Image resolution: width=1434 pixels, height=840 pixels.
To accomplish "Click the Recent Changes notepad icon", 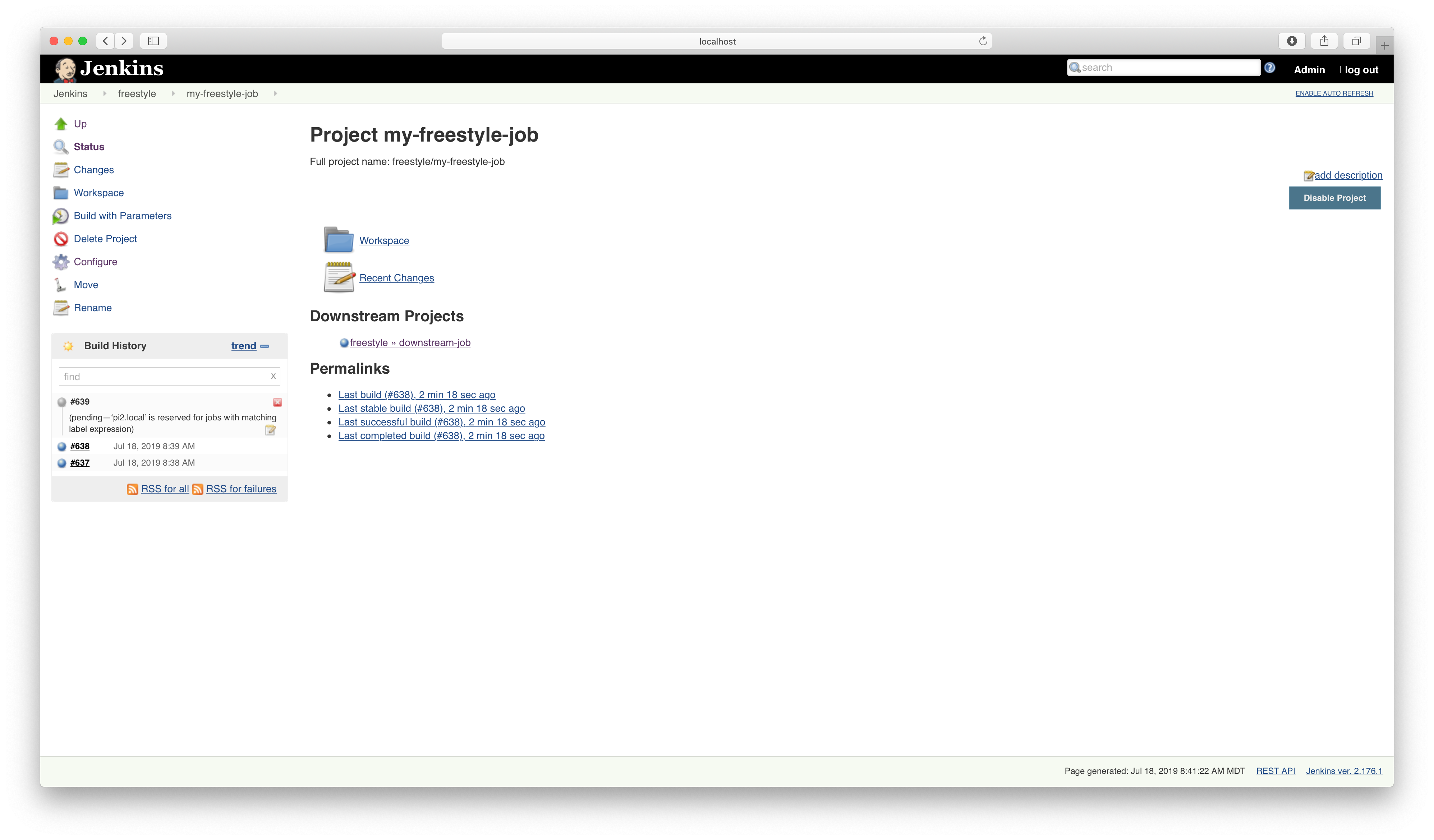I will pos(339,277).
